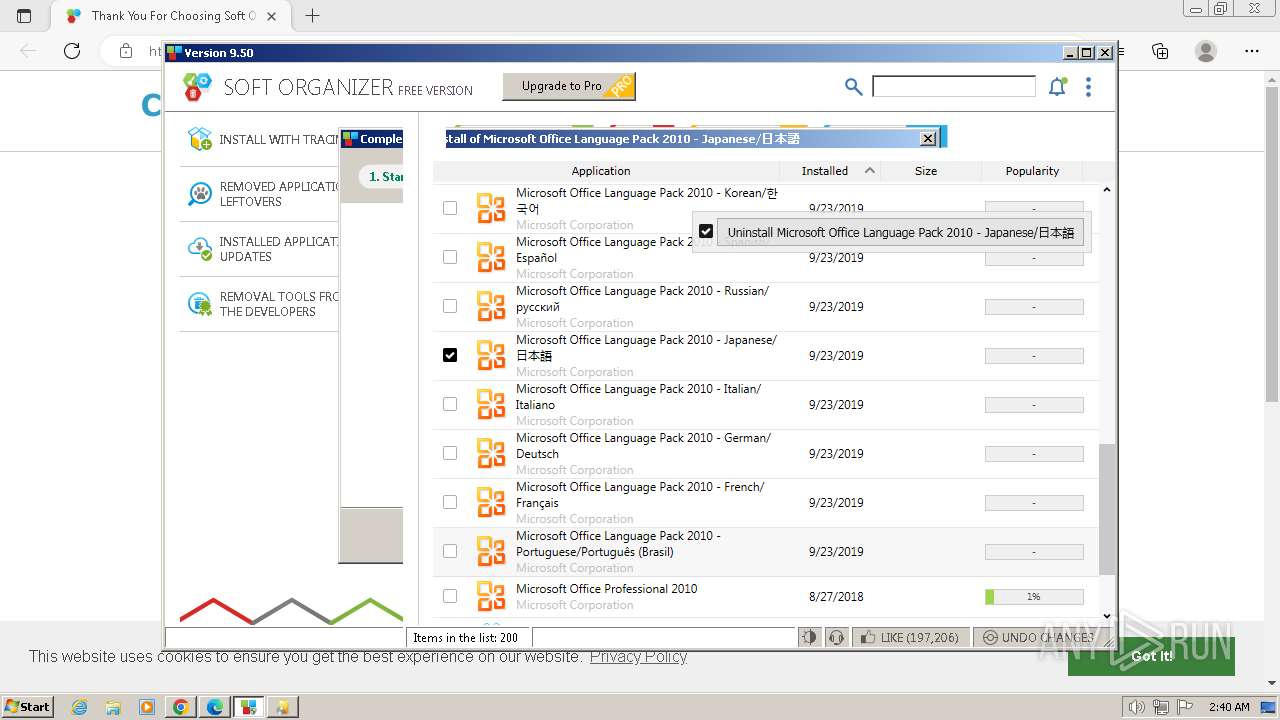Click the Office Professional 2010 icon
The height and width of the screenshot is (720, 1280).
[x=491, y=596]
